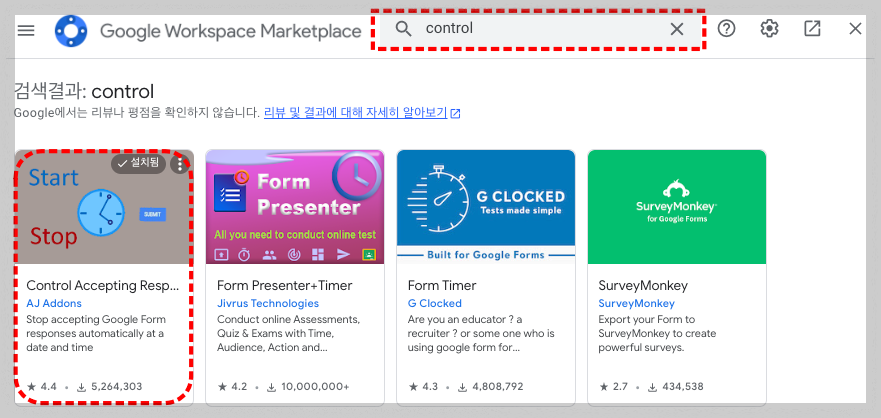Viewport: 881px width, 418px height.
Task: Click the 4,808,792 download count
Action: click(491, 387)
